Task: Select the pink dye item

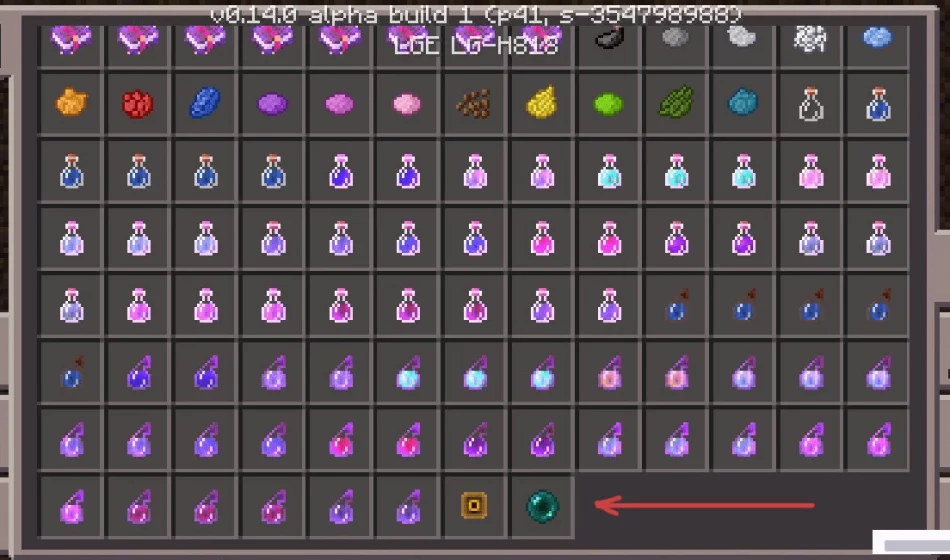Action: pyautogui.click(x=407, y=104)
